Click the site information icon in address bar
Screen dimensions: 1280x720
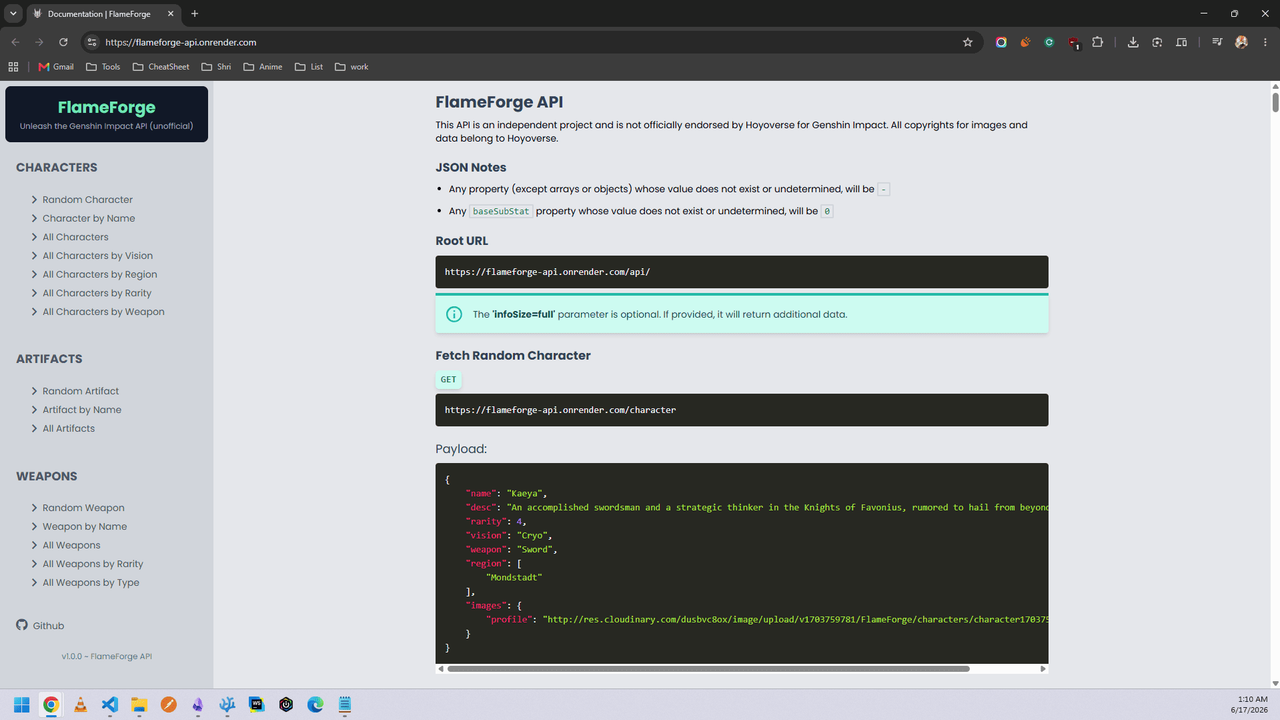(x=91, y=42)
